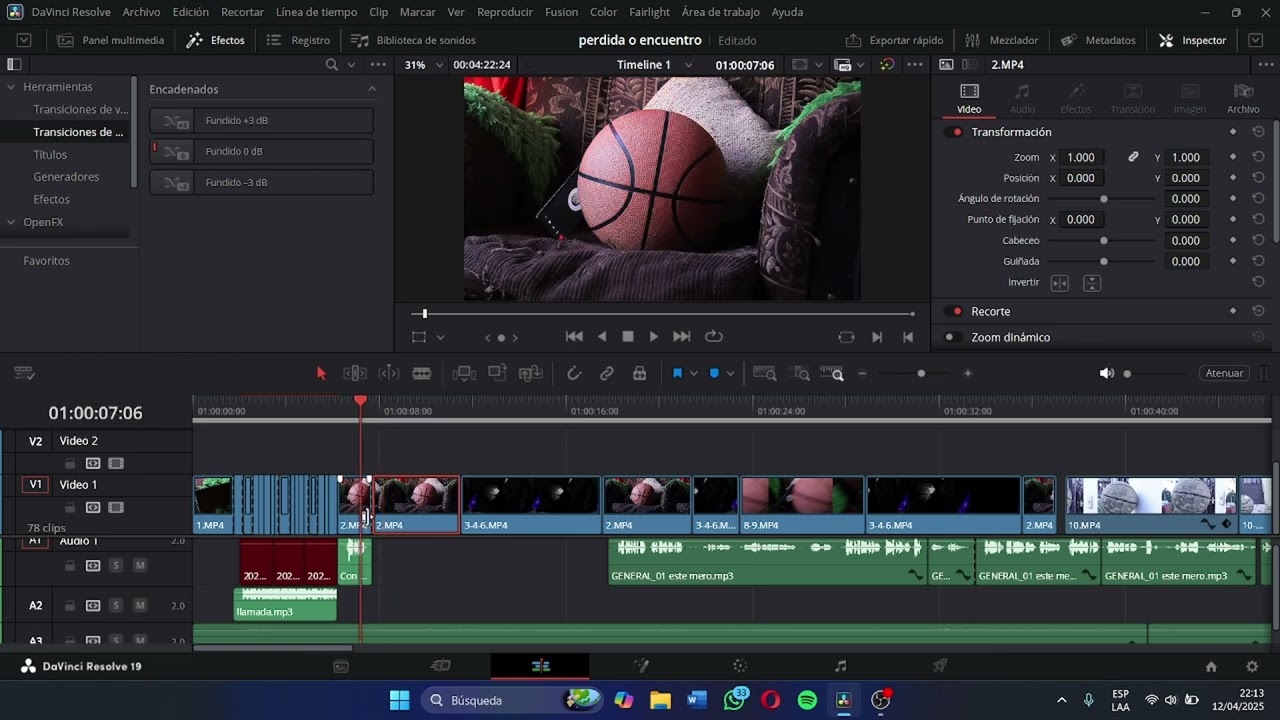Open the Fairlight menu
Image resolution: width=1280 pixels, height=720 pixels.
(x=650, y=12)
